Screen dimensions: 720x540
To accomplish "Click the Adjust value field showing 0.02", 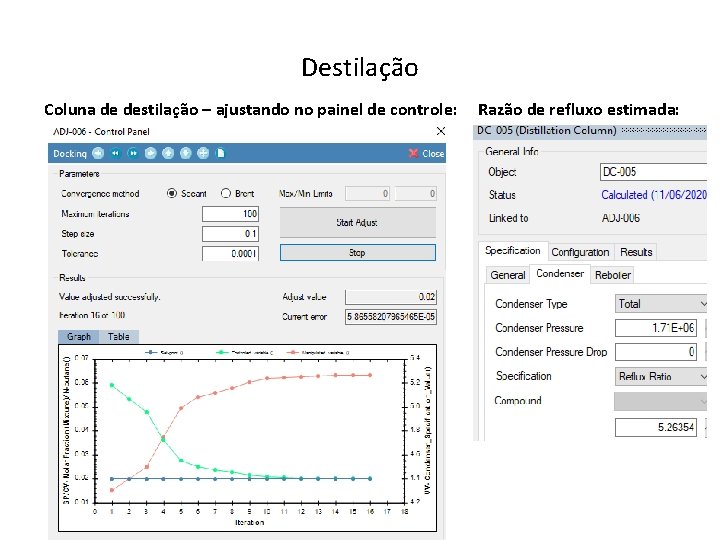I will [x=391, y=297].
